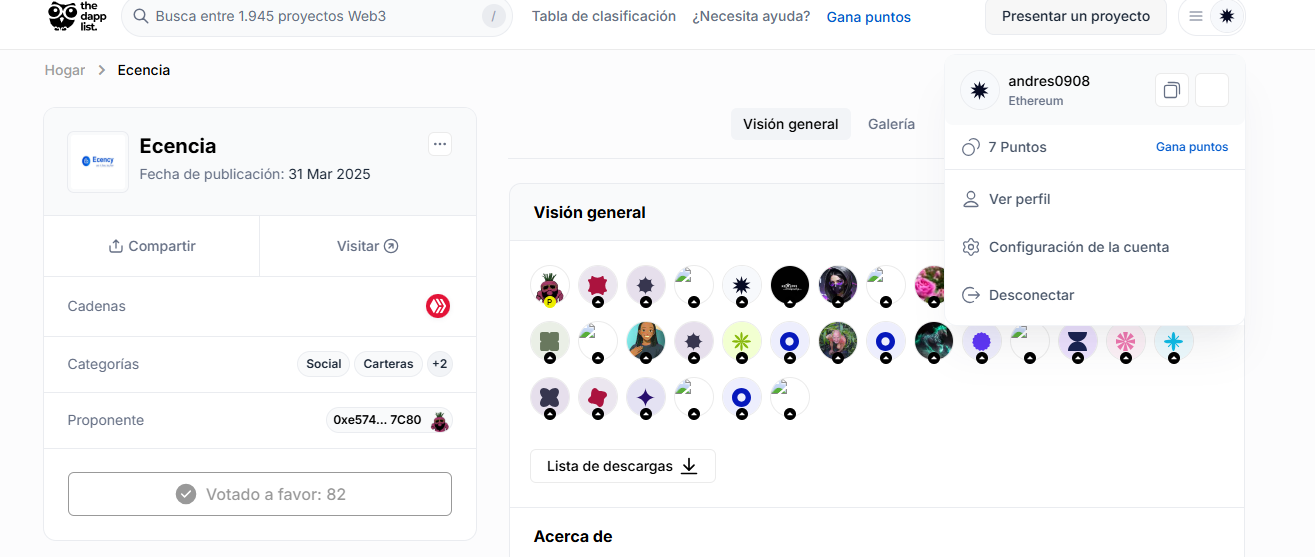Open the pink roses voter avatar
Screen dimensions: 1315x557
pyautogui.click(x=930, y=284)
